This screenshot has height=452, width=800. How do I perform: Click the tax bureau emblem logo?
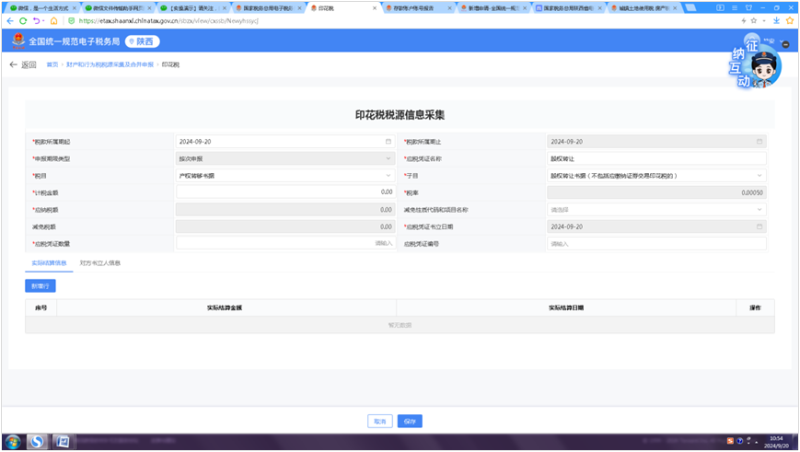pos(18,42)
